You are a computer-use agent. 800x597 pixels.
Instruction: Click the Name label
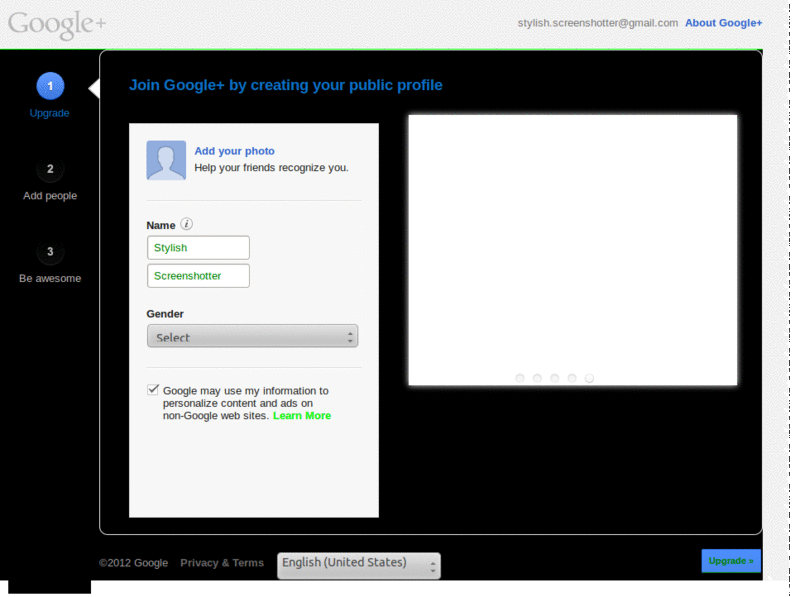[161, 225]
